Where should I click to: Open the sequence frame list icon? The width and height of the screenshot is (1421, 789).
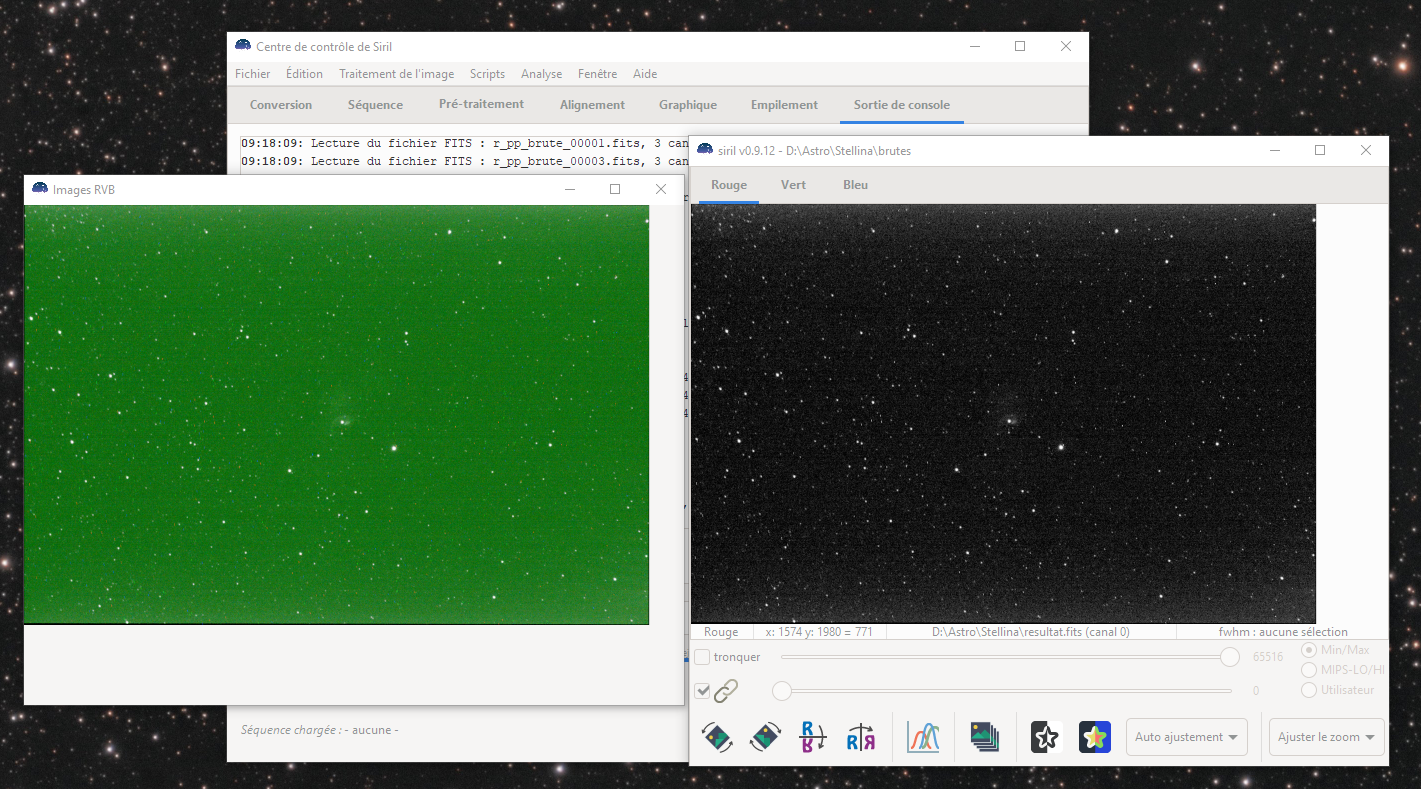(985, 737)
